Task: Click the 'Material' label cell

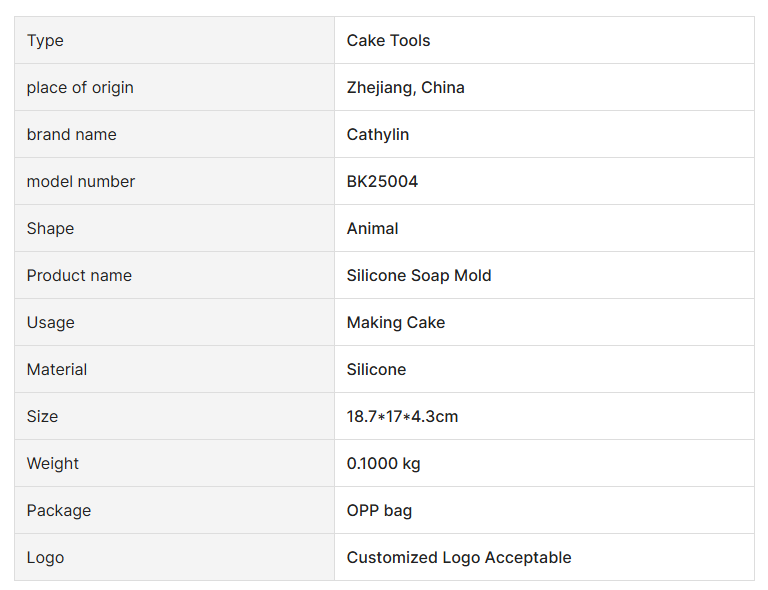Action: [57, 370]
